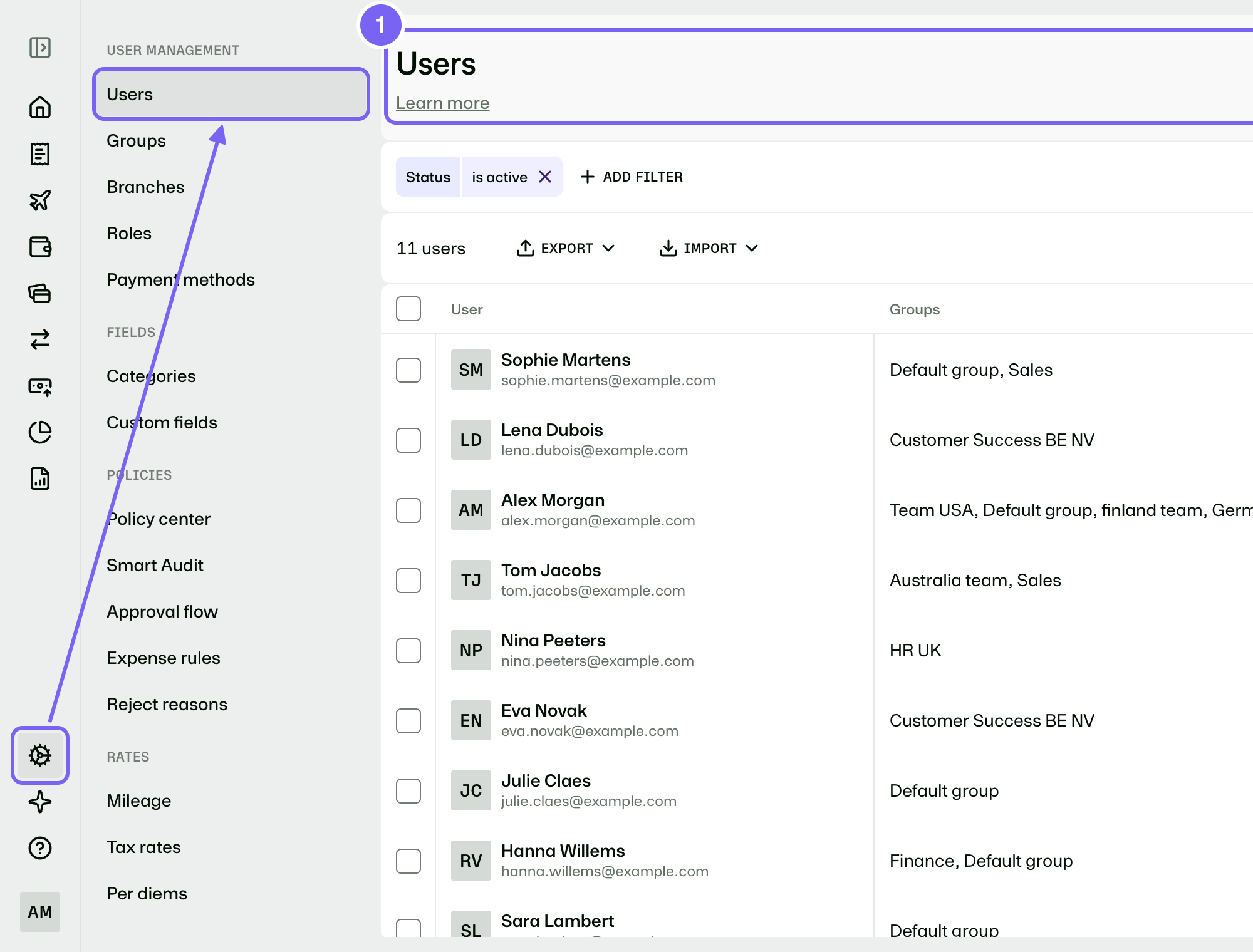This screenshot has height=952, width=1253.
Task: Select the Nina Peeters checkbox
Action: tap(408, 651)
